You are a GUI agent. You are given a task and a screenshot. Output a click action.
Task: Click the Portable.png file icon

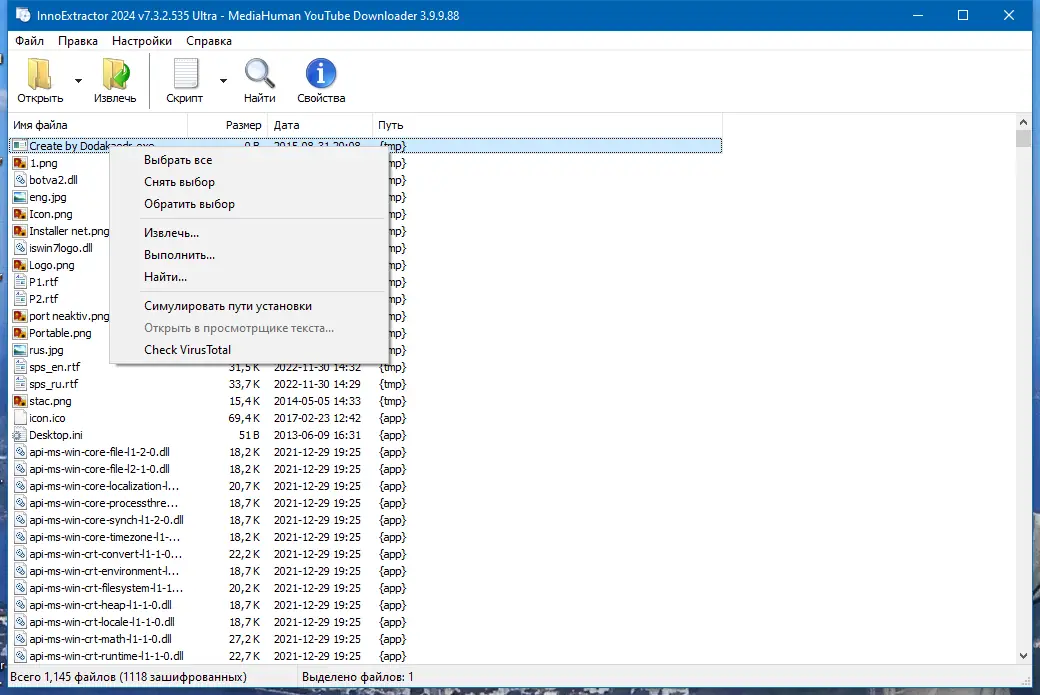pyautogui.click(x=20, y=333)
